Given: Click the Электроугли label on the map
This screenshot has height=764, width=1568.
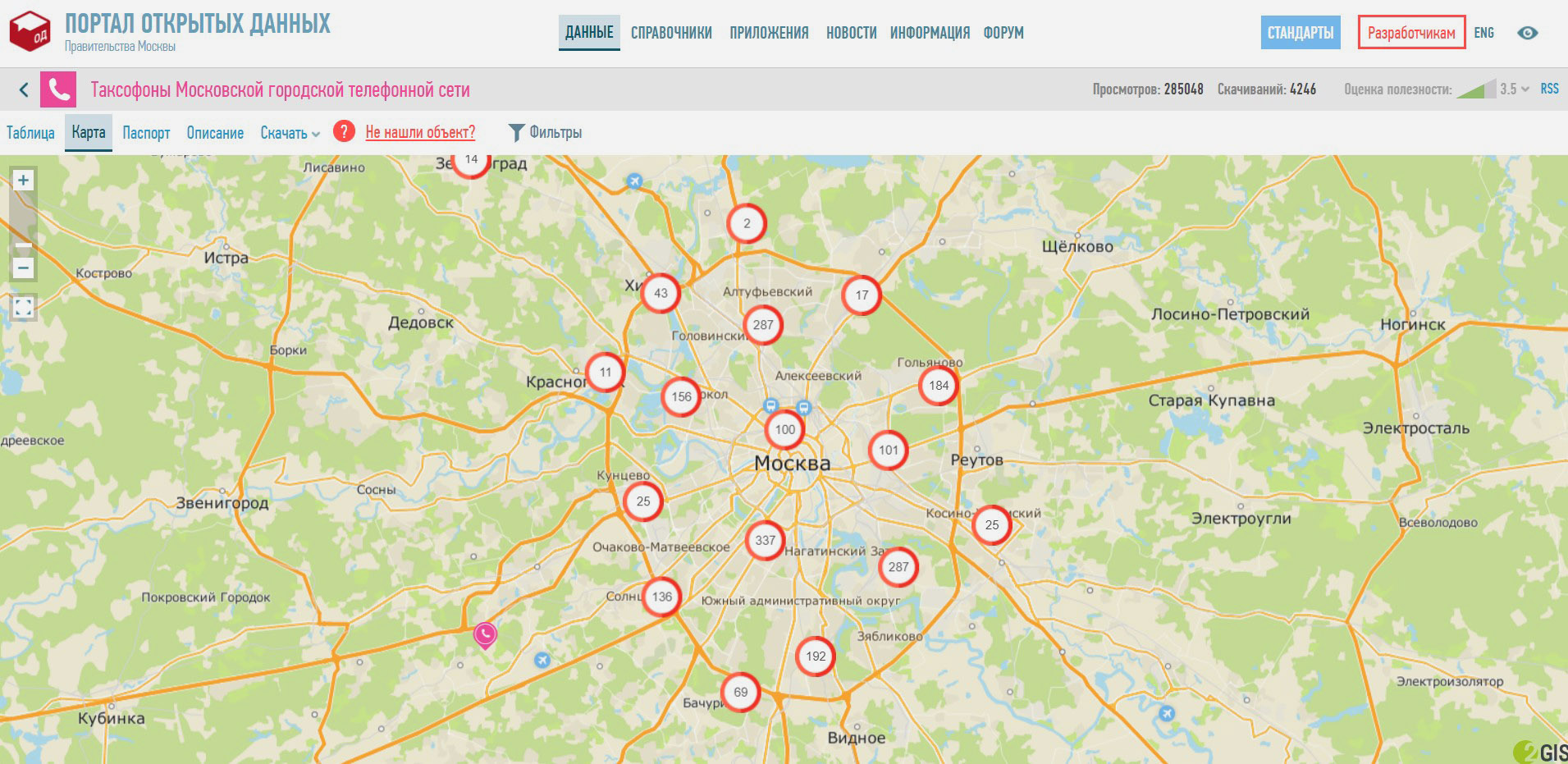Looking at the screenshot, I should coord(1241,519).
